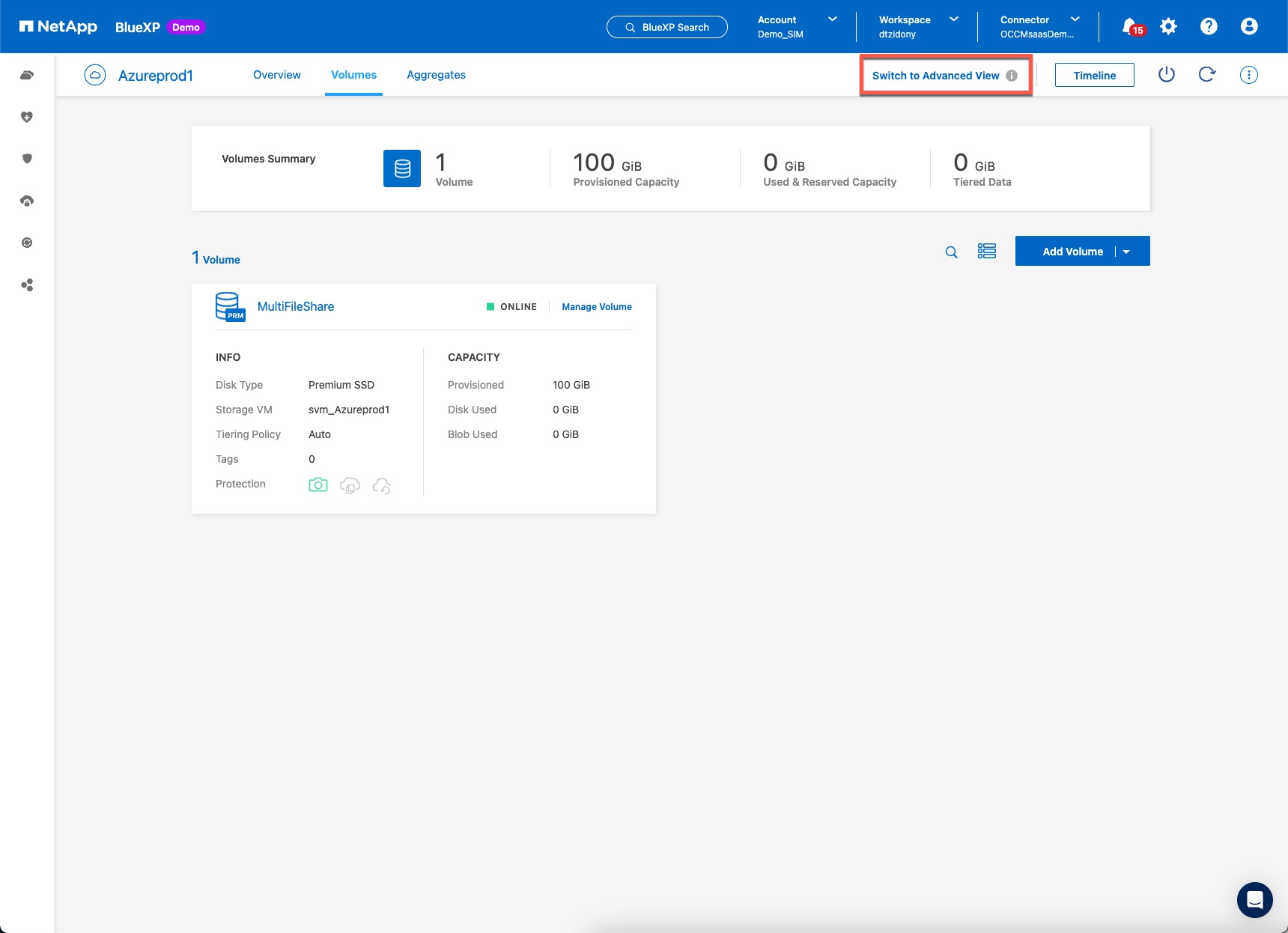Click the BlueXP Search field
1288x933 pixels.
666,27
